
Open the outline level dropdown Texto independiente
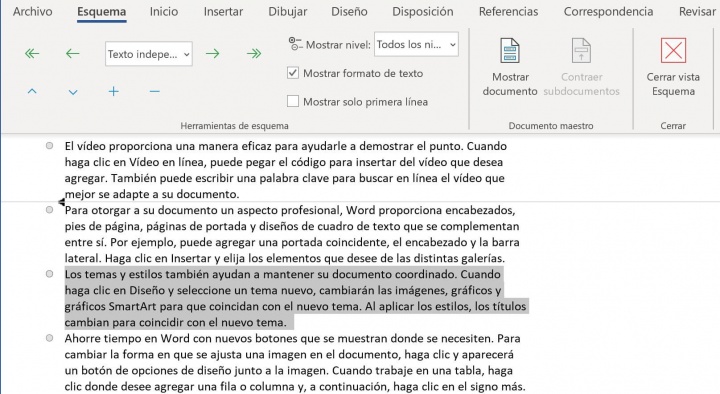point(148,54)
